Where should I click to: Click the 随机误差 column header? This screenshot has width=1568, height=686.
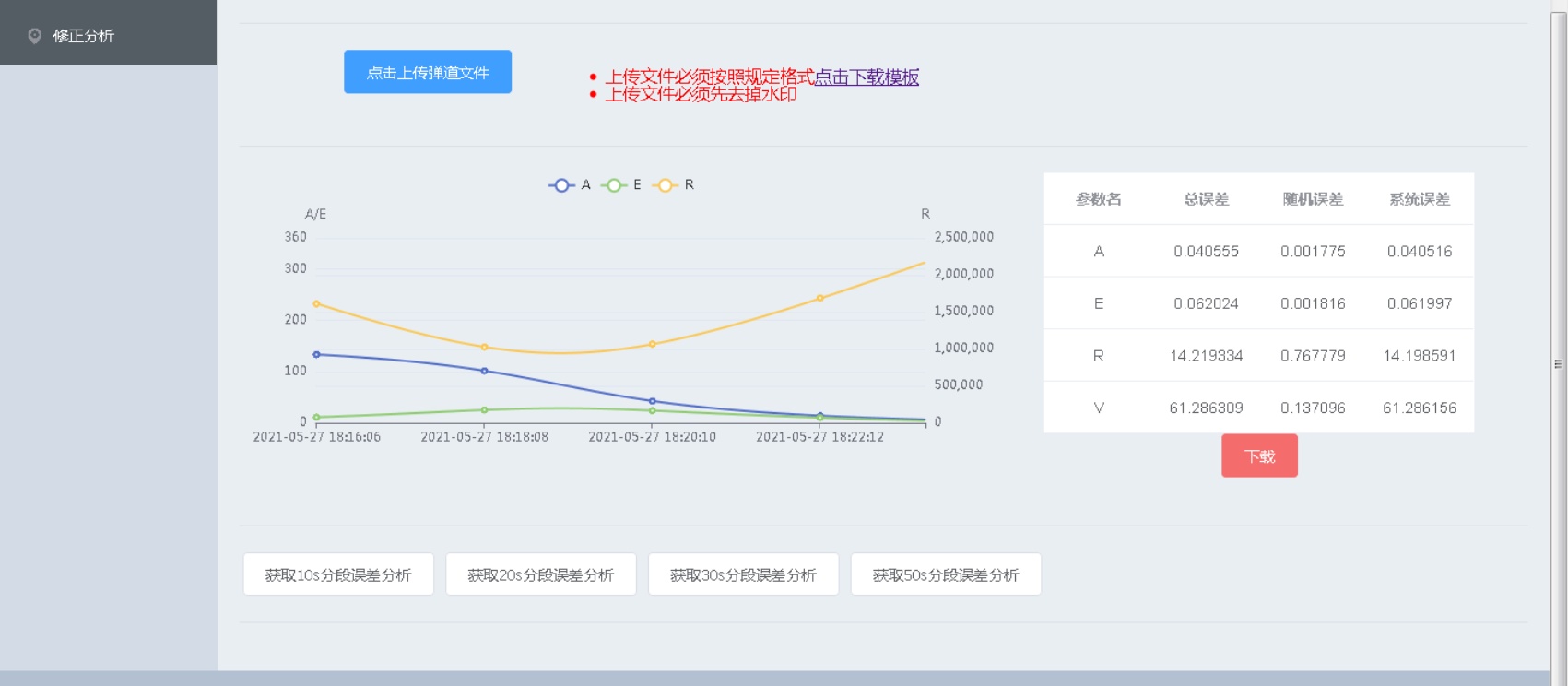click(x=1313, y=199)
